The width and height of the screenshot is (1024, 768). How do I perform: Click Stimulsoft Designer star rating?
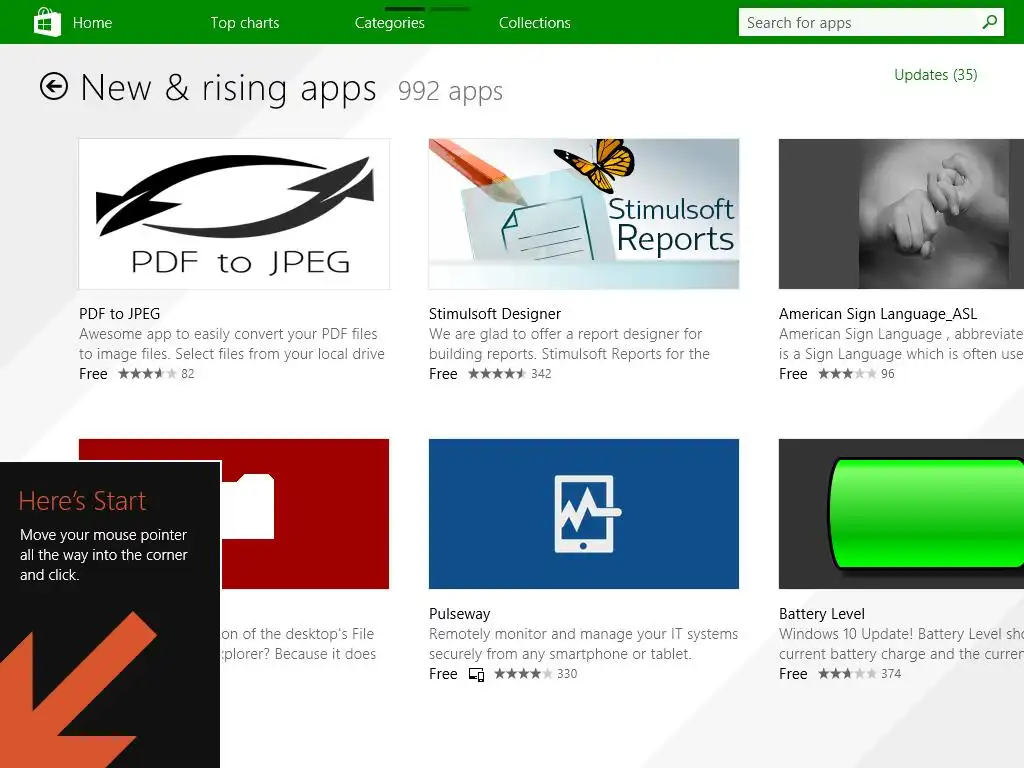(497, 374)
